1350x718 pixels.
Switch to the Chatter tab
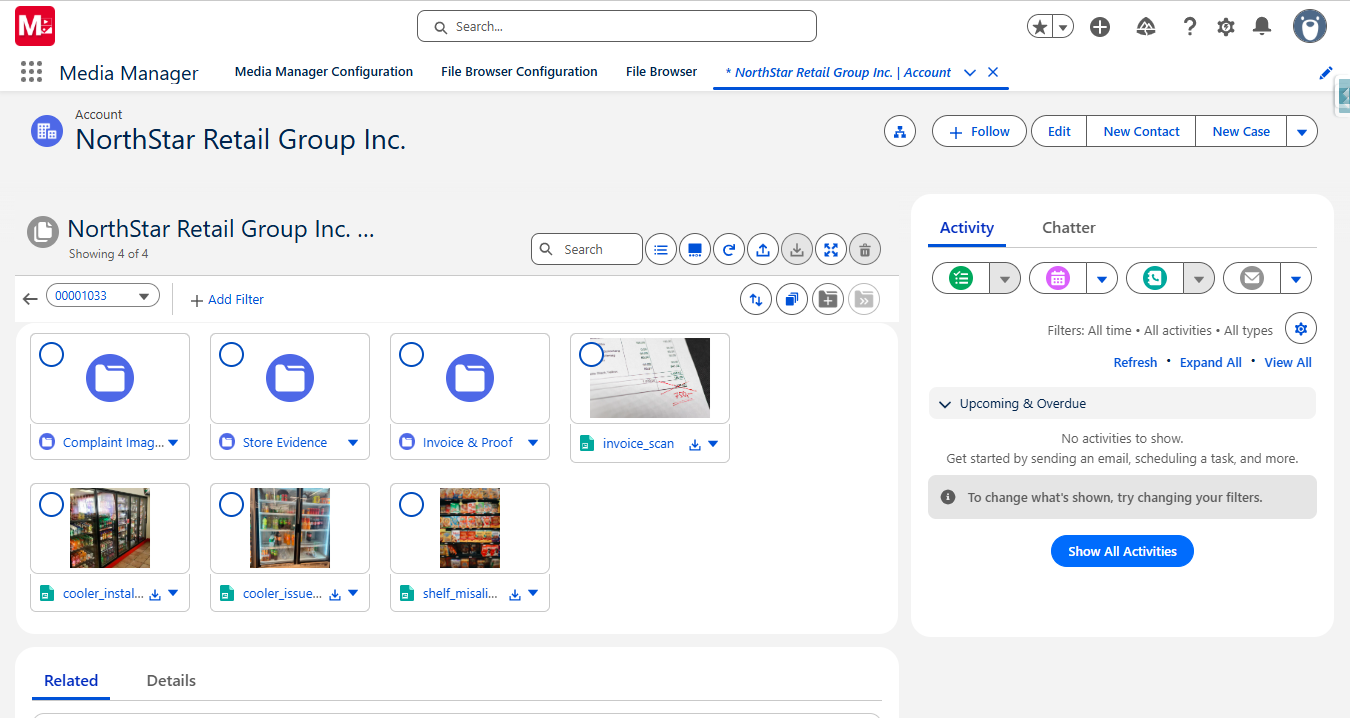(x=1069, y=228)
